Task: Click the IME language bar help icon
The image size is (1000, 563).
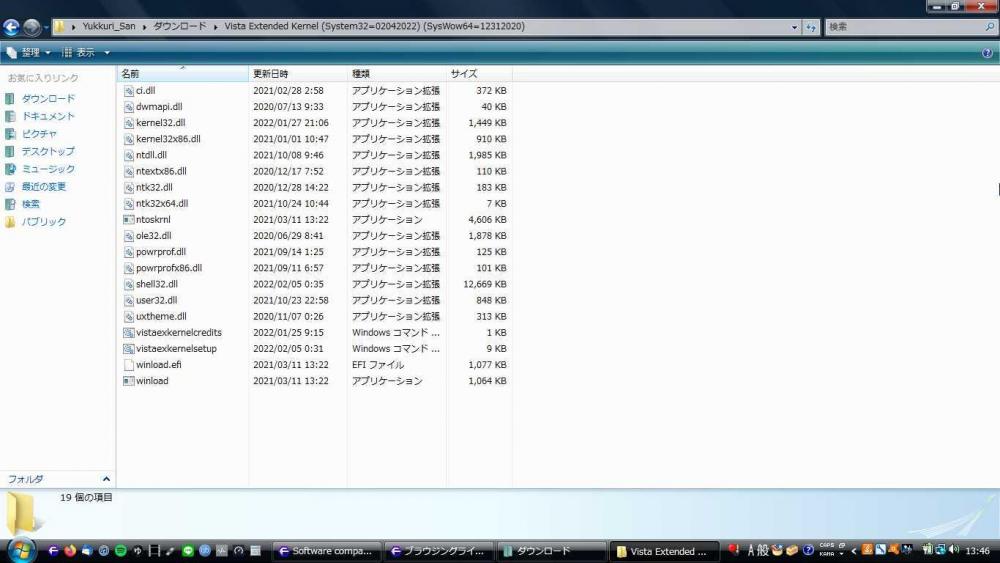Action: point(808,550)
